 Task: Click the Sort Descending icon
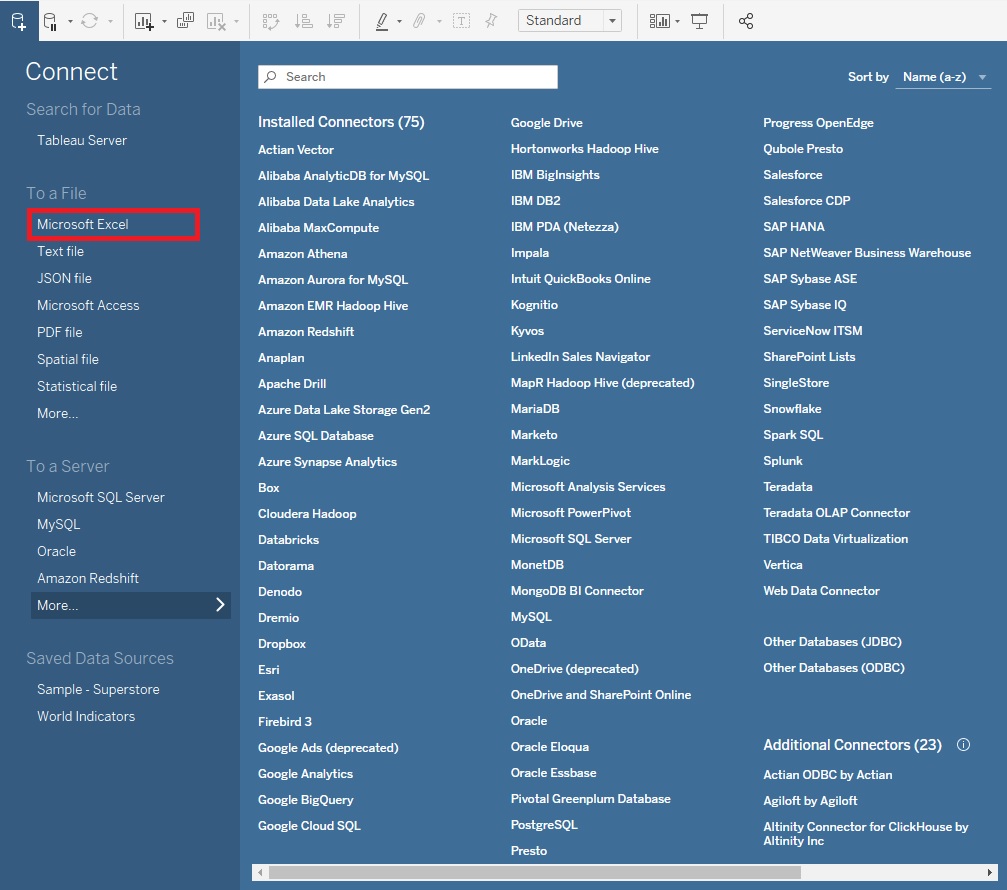[x=336, y=21]
